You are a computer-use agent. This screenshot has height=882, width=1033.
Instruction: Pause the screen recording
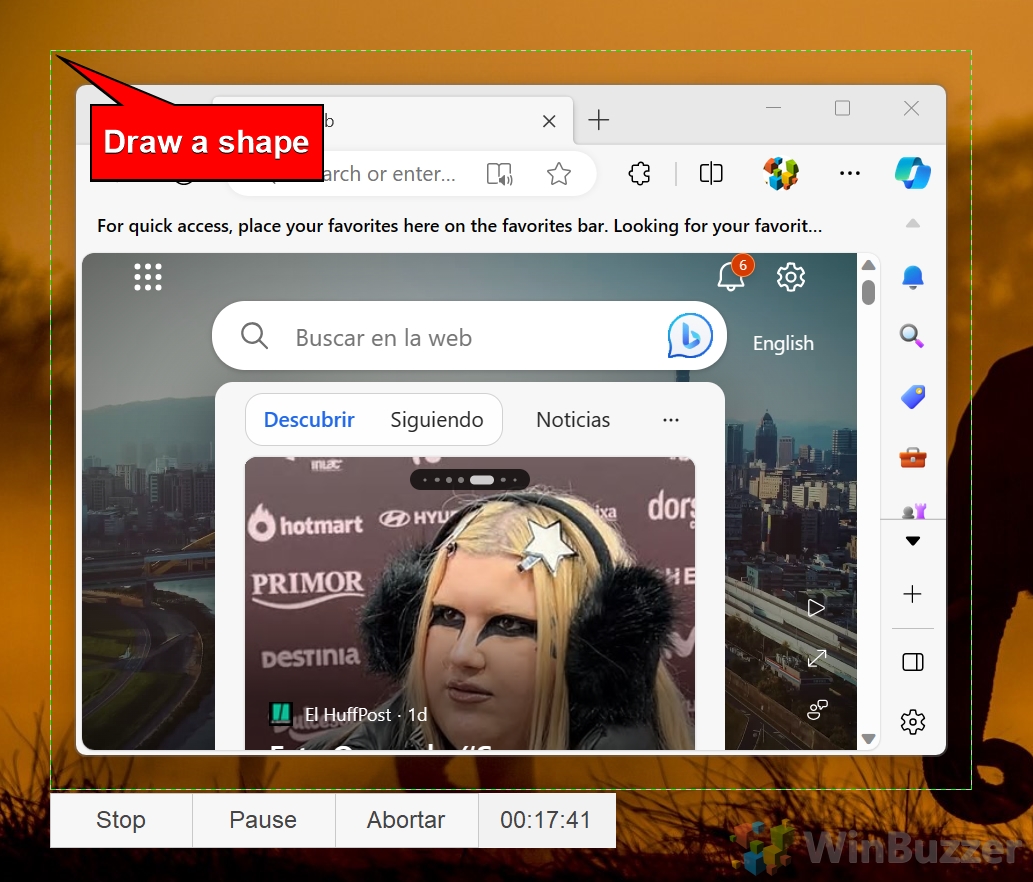[264, 820]
